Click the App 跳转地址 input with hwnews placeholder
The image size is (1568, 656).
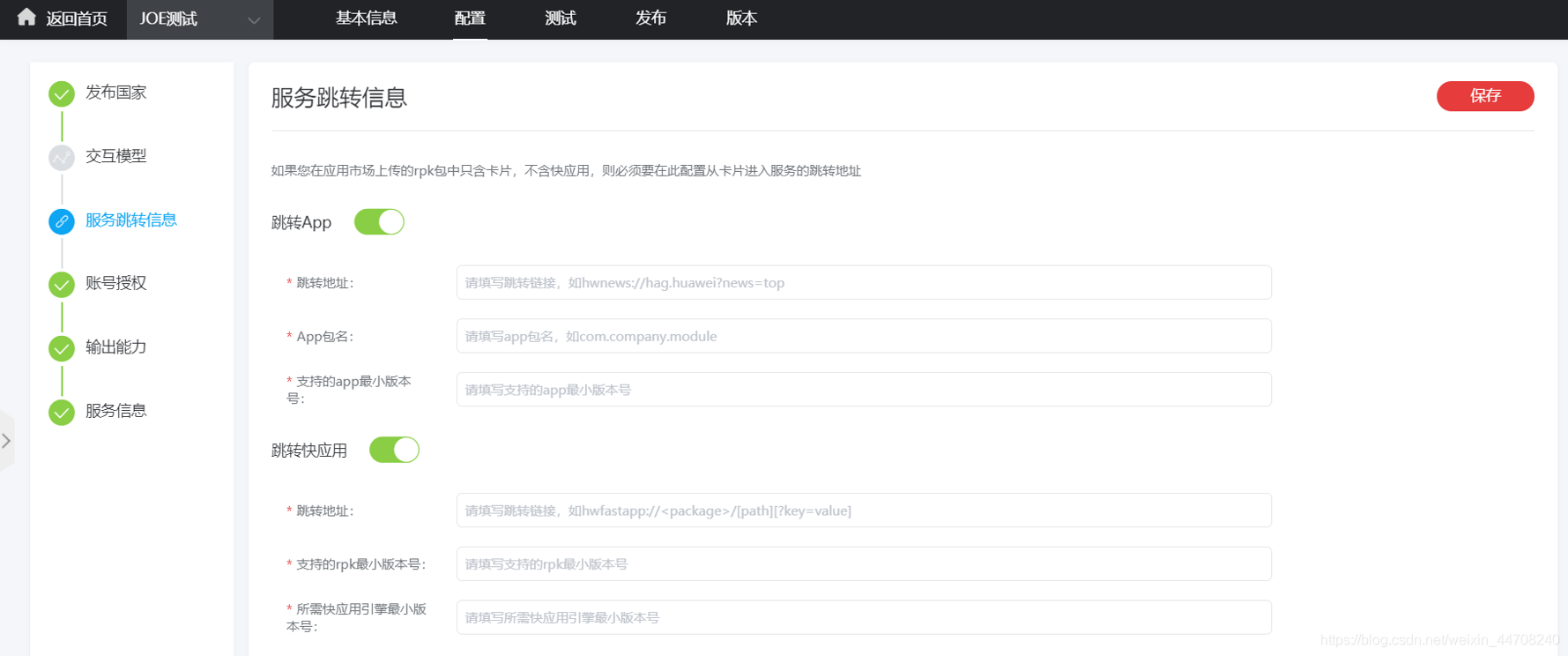864,282
